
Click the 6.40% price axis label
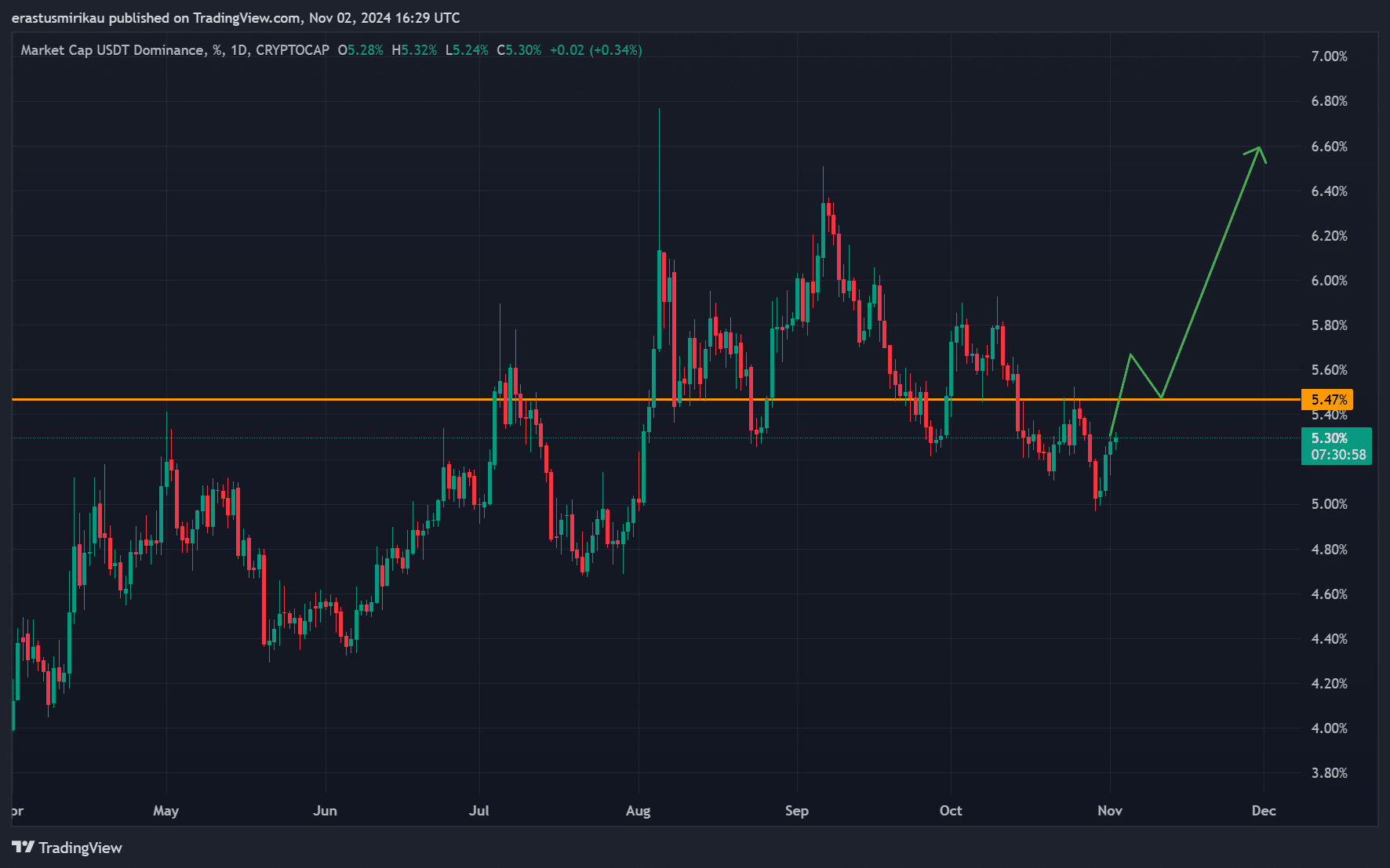point(1329,191)
